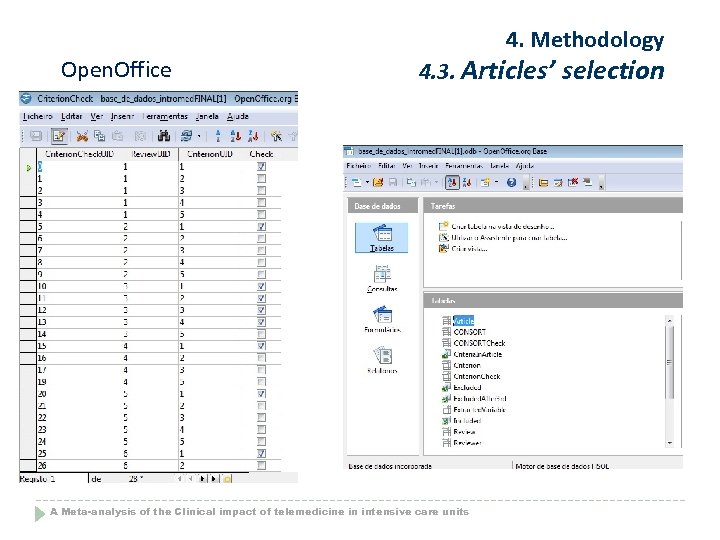Click the New Record navigation button
The image size is (720, 540).
pos(227,479)
